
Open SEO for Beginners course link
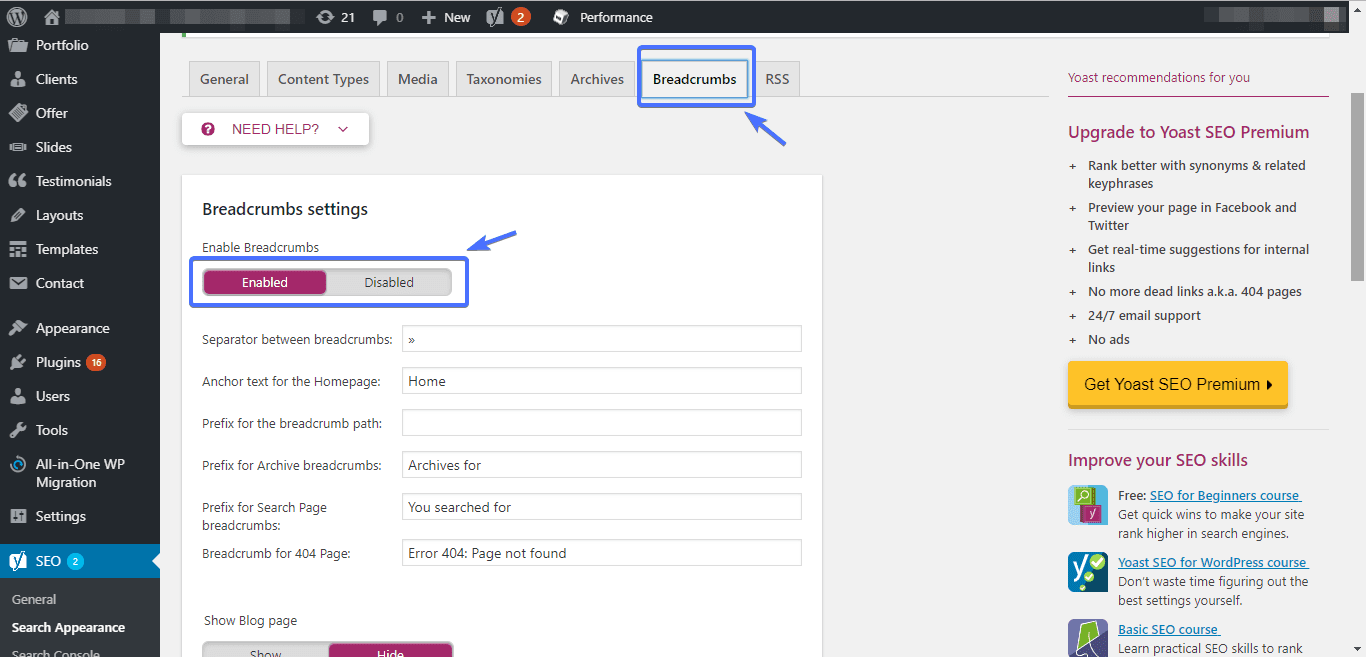pos(1224,495)
